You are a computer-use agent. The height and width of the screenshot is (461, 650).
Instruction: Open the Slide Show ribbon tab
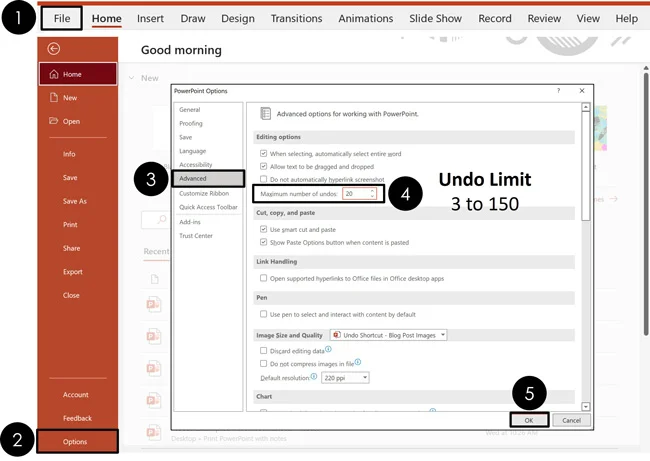[435, 18]
